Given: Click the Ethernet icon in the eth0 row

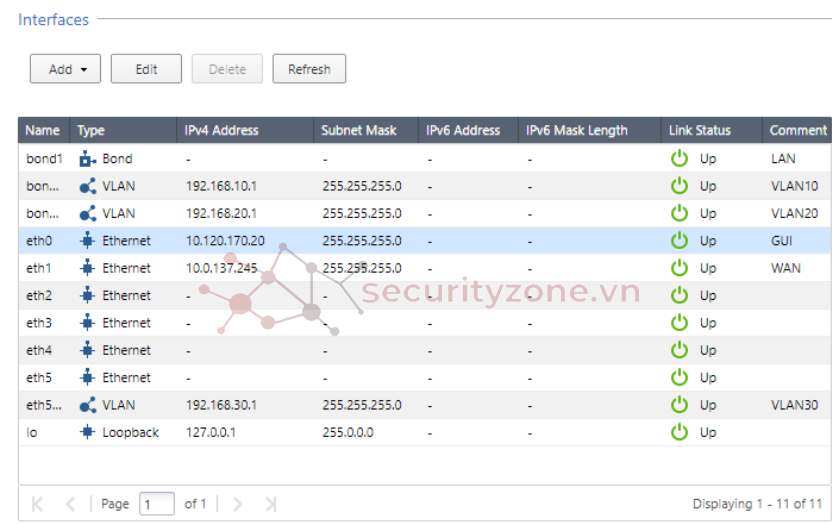Looking at the screenshot, I should [87, 241].
